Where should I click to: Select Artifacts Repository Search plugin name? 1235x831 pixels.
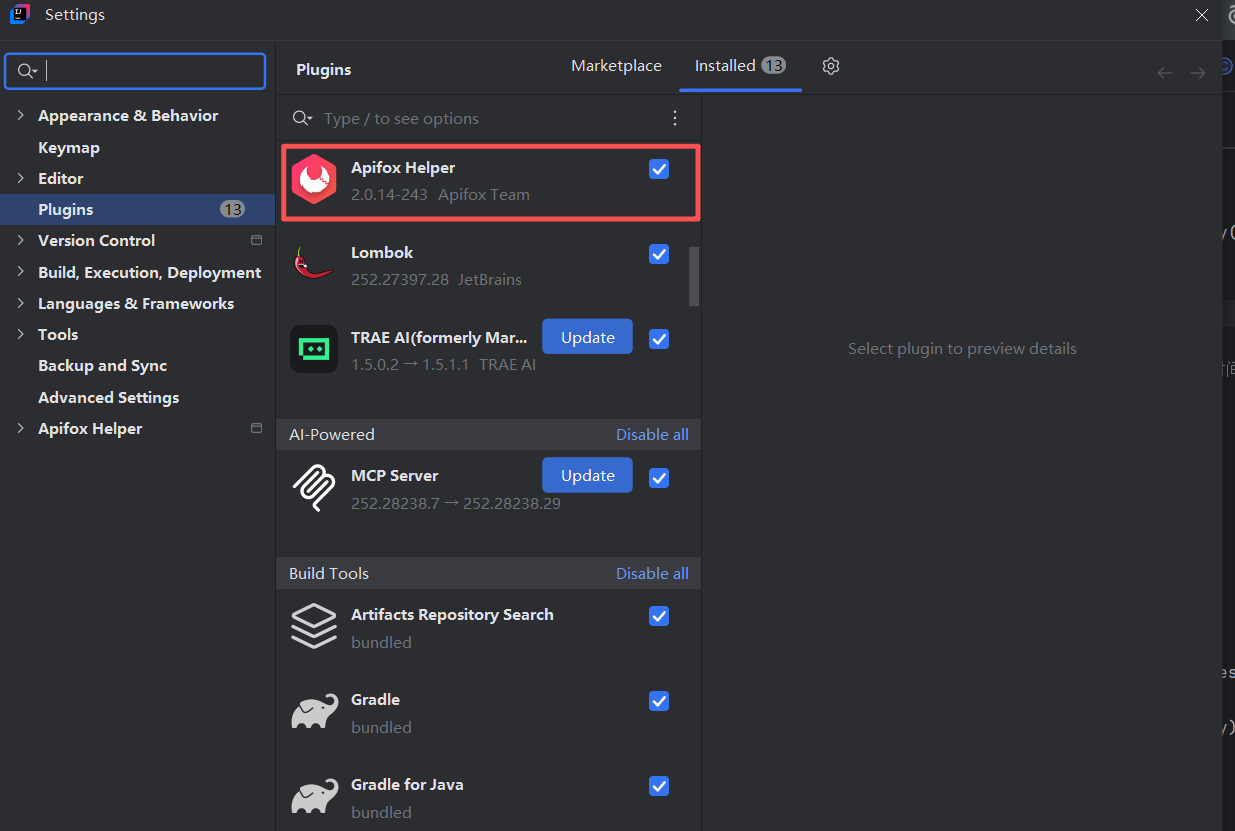pos(452,614)
